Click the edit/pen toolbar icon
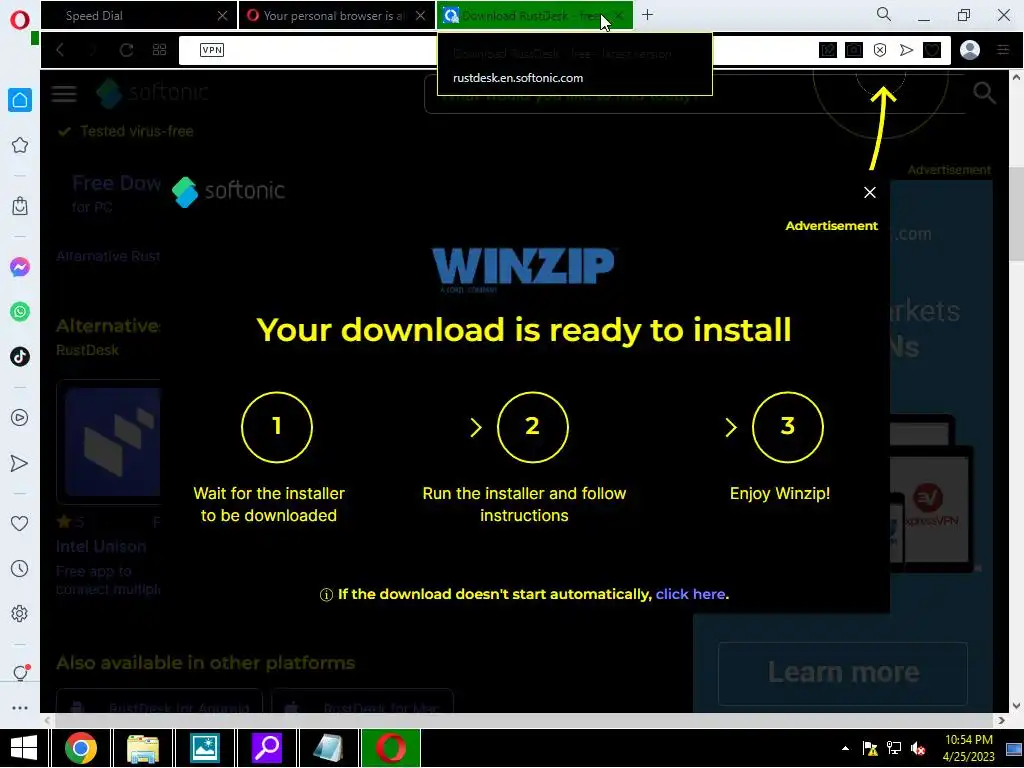Screen dimensions: 1024x768 tap(827, 50)
